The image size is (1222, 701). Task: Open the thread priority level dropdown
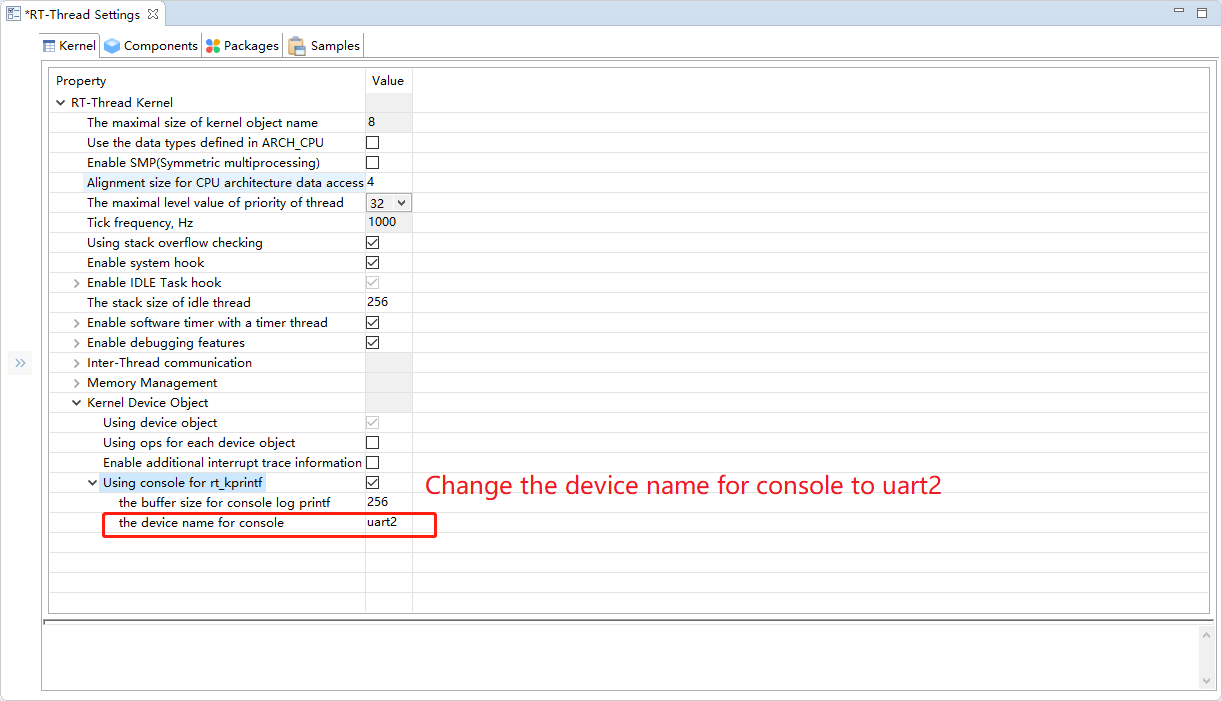tap(388, 203)
